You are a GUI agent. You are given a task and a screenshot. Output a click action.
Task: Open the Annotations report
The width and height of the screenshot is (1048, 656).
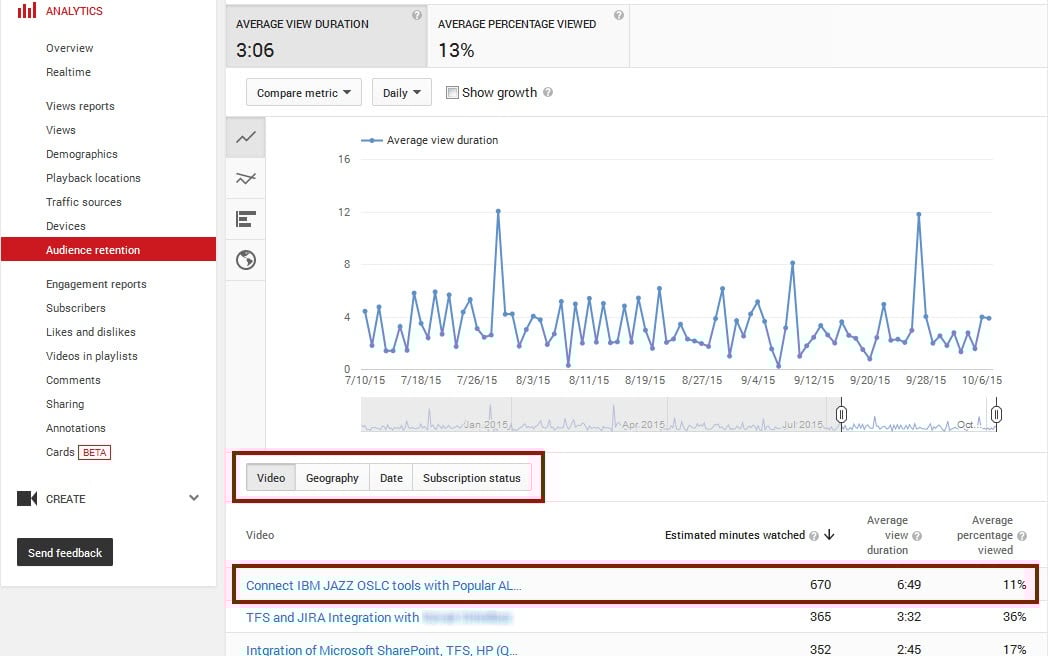click(x=76, y=429)
